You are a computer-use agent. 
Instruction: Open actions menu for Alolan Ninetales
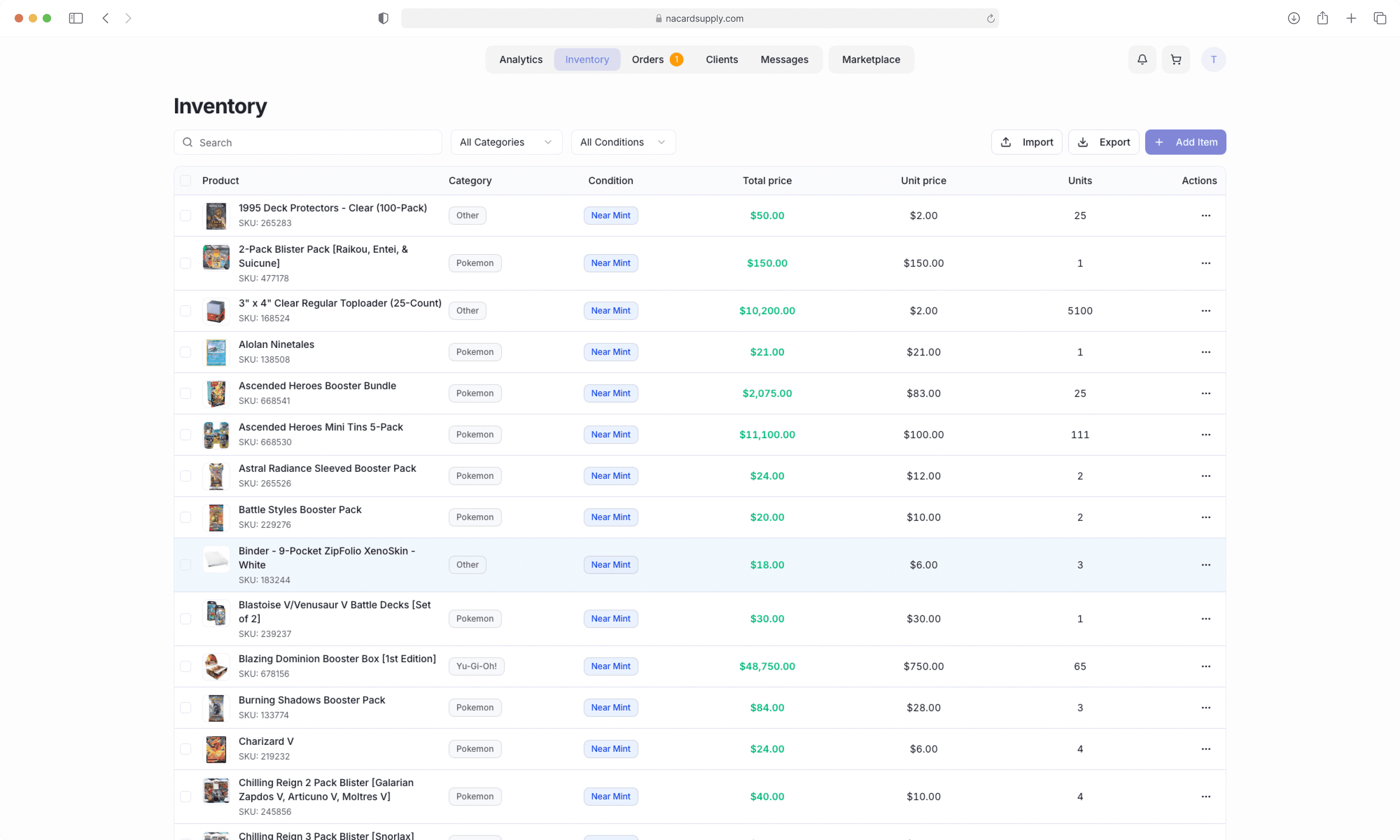pyautogui.click(x=1206, y=352)
